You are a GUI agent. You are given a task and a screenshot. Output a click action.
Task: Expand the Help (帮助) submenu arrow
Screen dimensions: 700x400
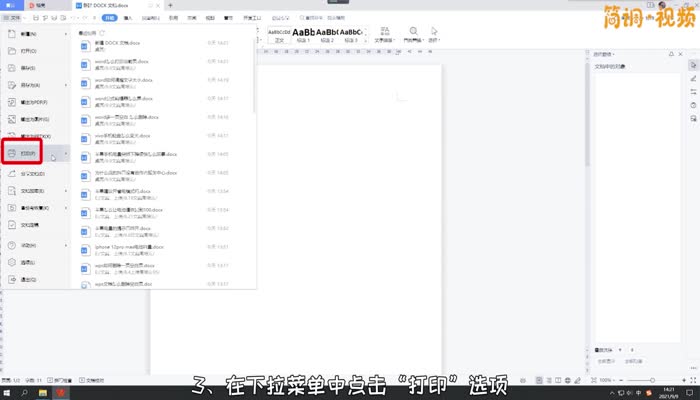(x=66, y=245)
